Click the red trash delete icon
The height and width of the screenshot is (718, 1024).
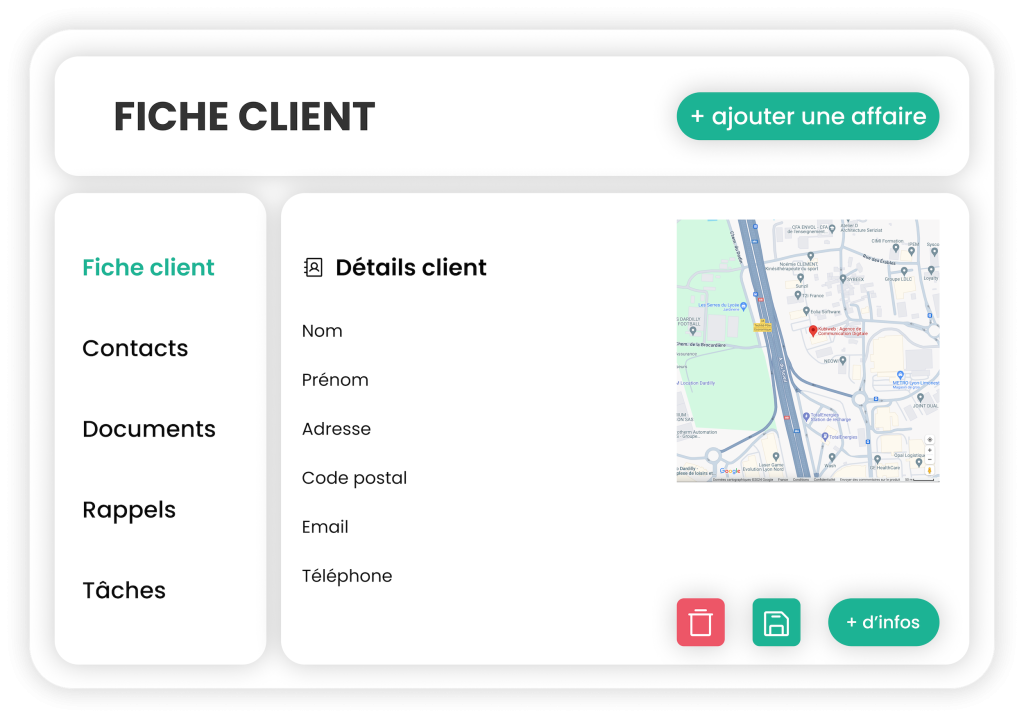pos(700,622)
